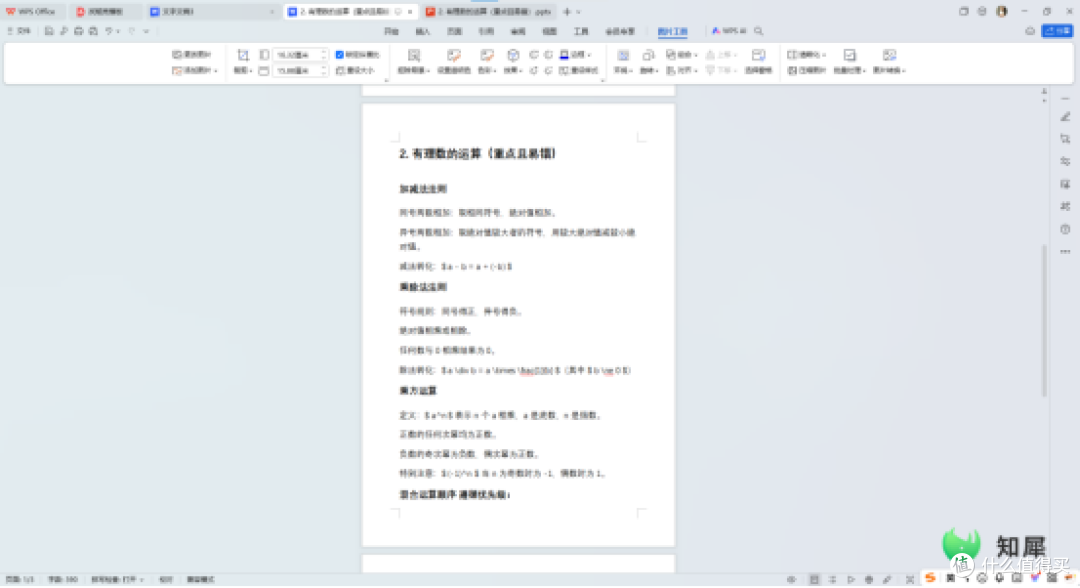The height and width of the screenshot is (588, 1080).
Task: Click the 加减法法则 subheading in document
Action: coord(423,189)
